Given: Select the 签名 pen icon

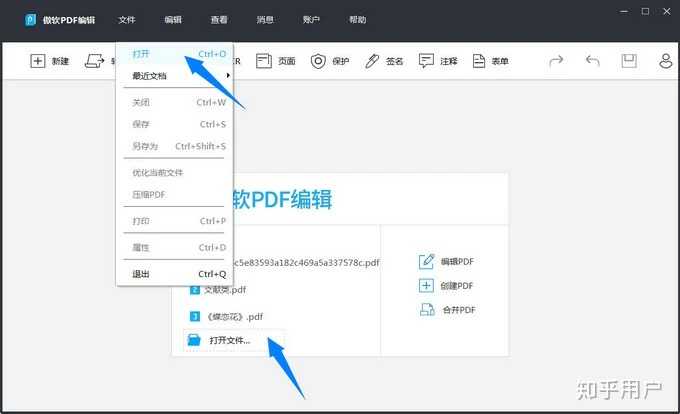Looking at the screenshot, I should (372, 61).
